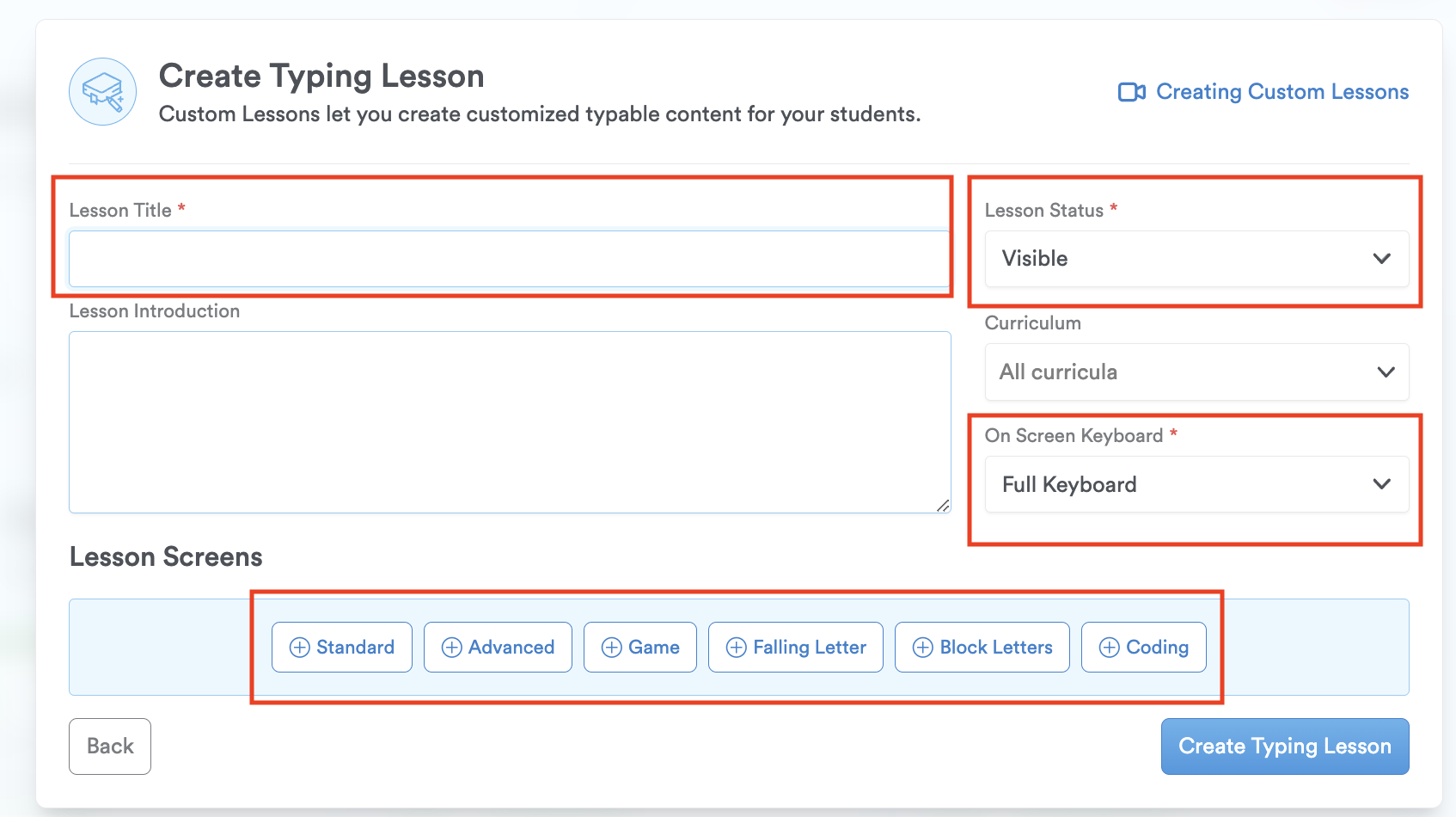Click the plus icon beside Coding

click(1109, 648)
